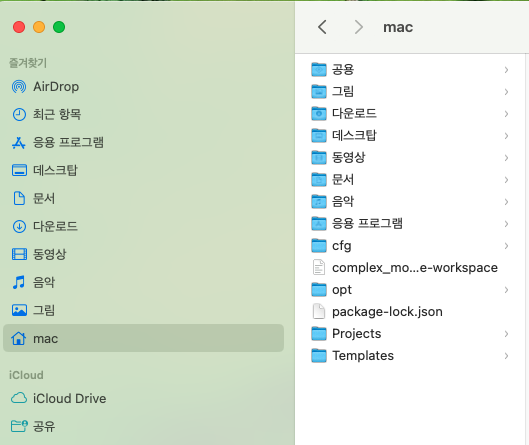Select the iCloud Drive sidebar label
This screenshot has height=445, width=529.
[x=69, y=398]
